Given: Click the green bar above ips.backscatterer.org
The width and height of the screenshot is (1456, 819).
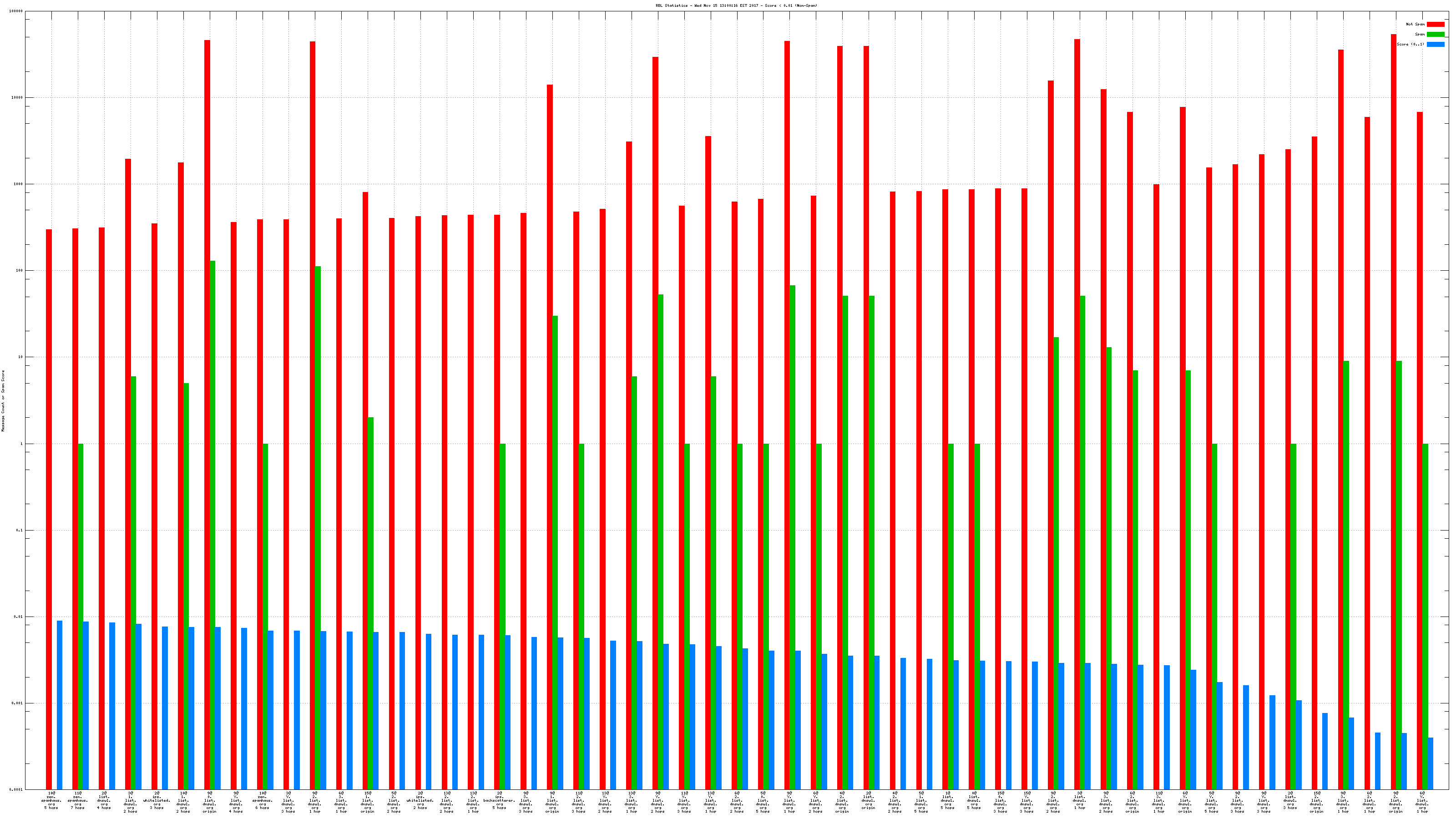Looking at the screenshot, I should (502, 616).
